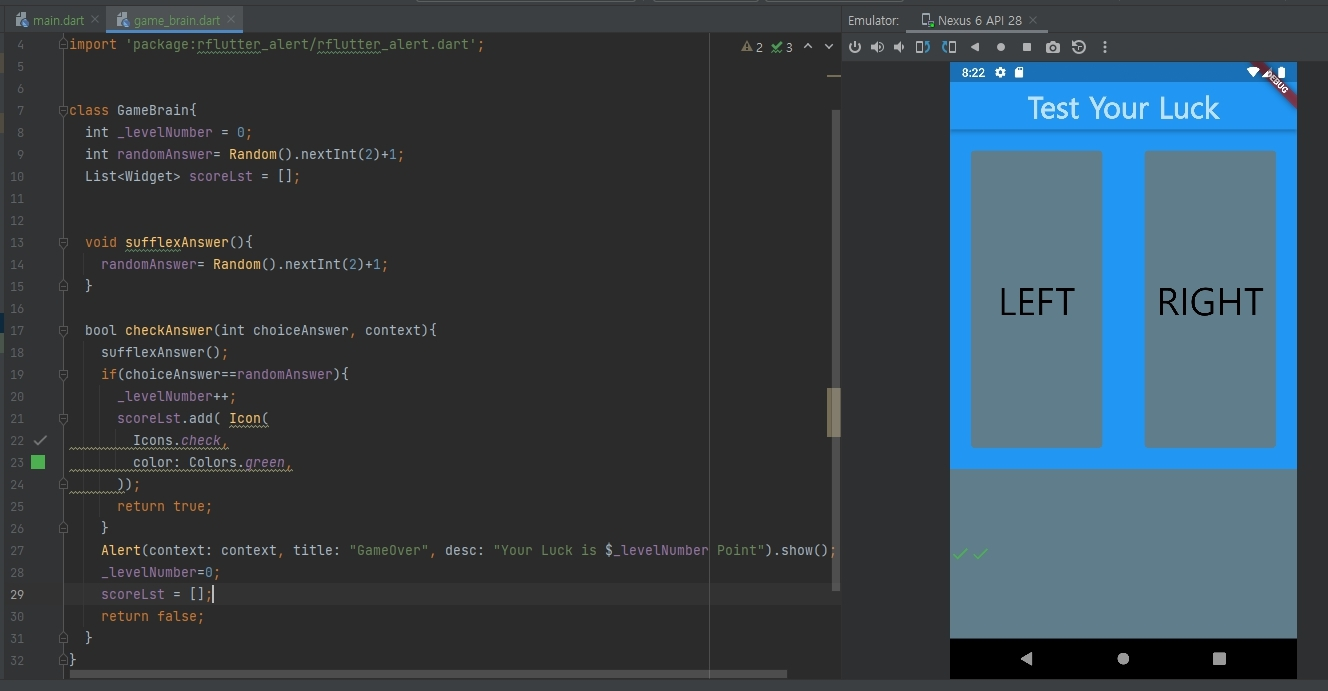Click the editor horizontal scrollbar
Viewport: 1328px width, 691px height.
point(428,674)
